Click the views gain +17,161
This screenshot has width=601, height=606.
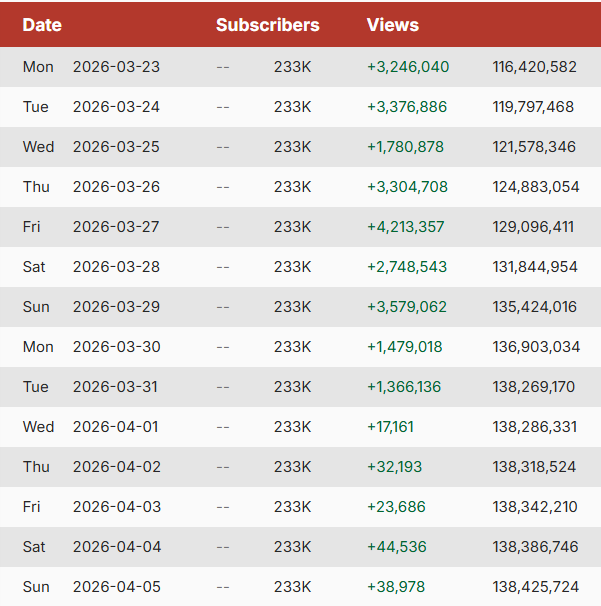pos(390,427)
